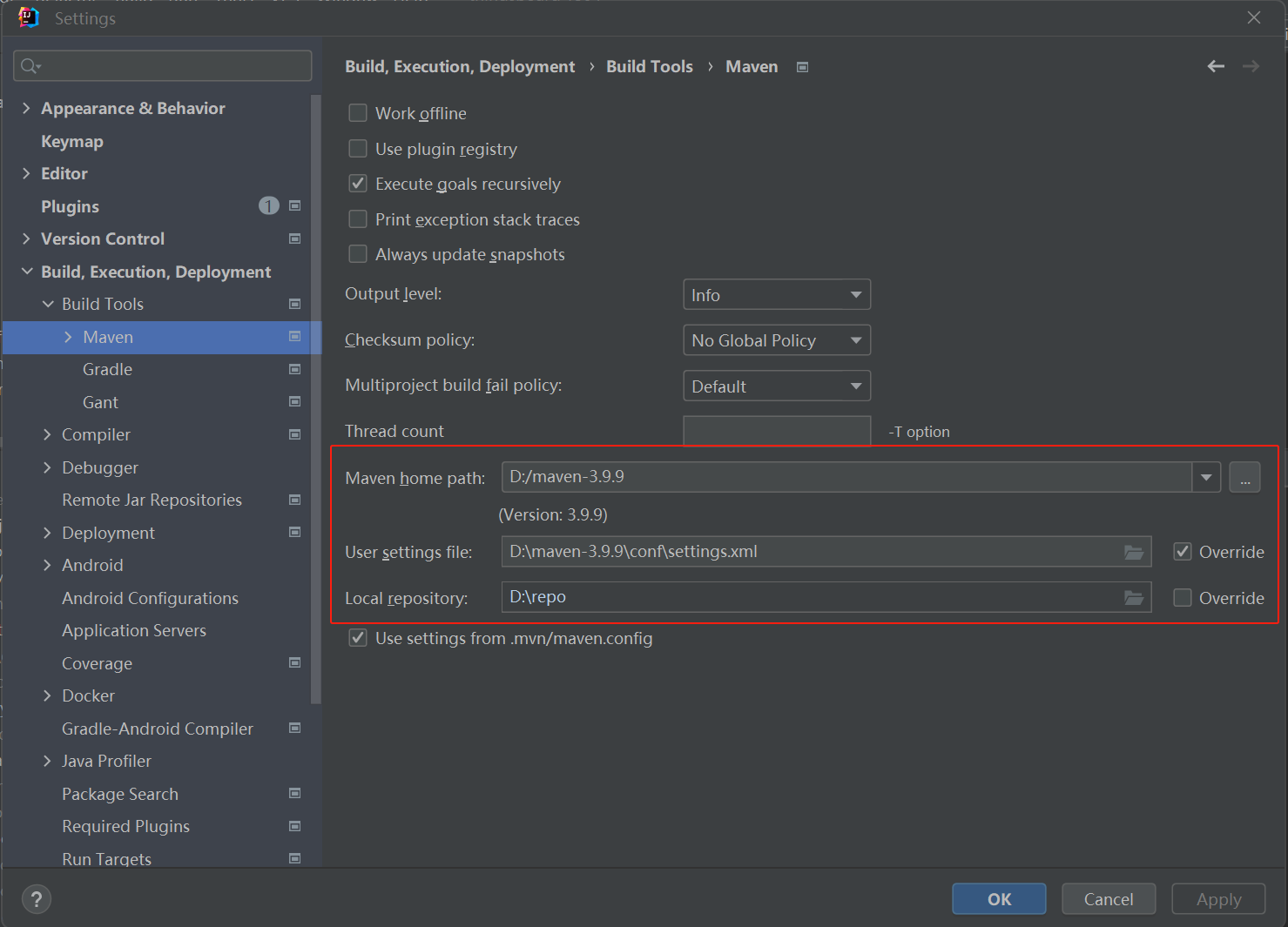Image resolution: width=1288 pixels, height=927 pixels.
Task: Uncheck Use settings from .mvn/maven.config
Action: [x=358, y=638]
